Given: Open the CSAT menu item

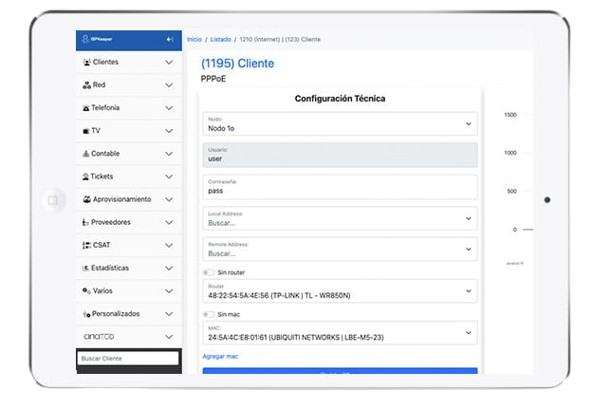Looking at the screenshot, I should pyautogui.click(x=129, y=245).
